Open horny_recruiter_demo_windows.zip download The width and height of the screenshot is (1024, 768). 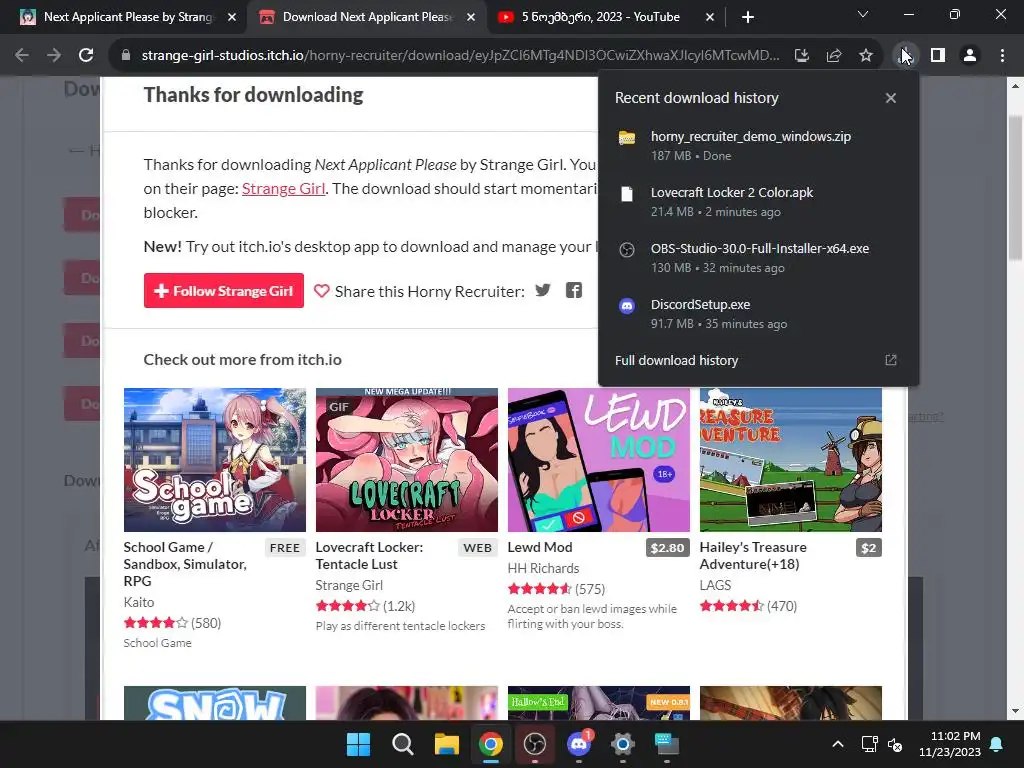[x=758, y=146]
